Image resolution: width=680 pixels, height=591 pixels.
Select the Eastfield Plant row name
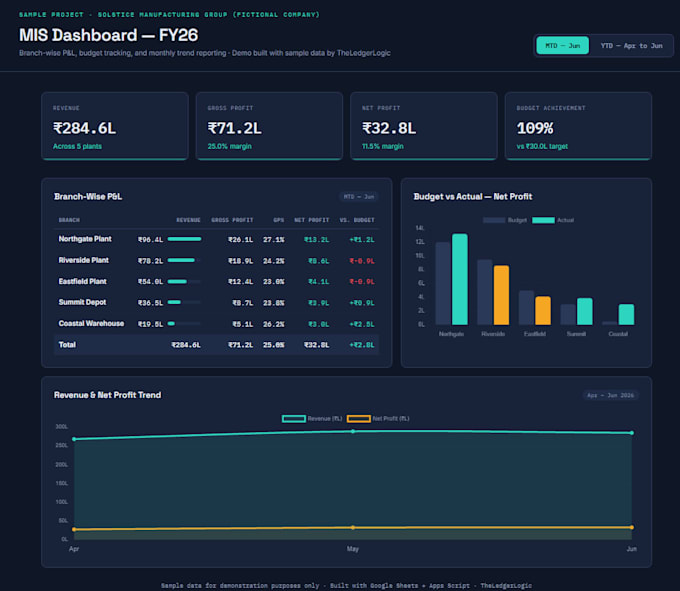[x=82, y=281]
